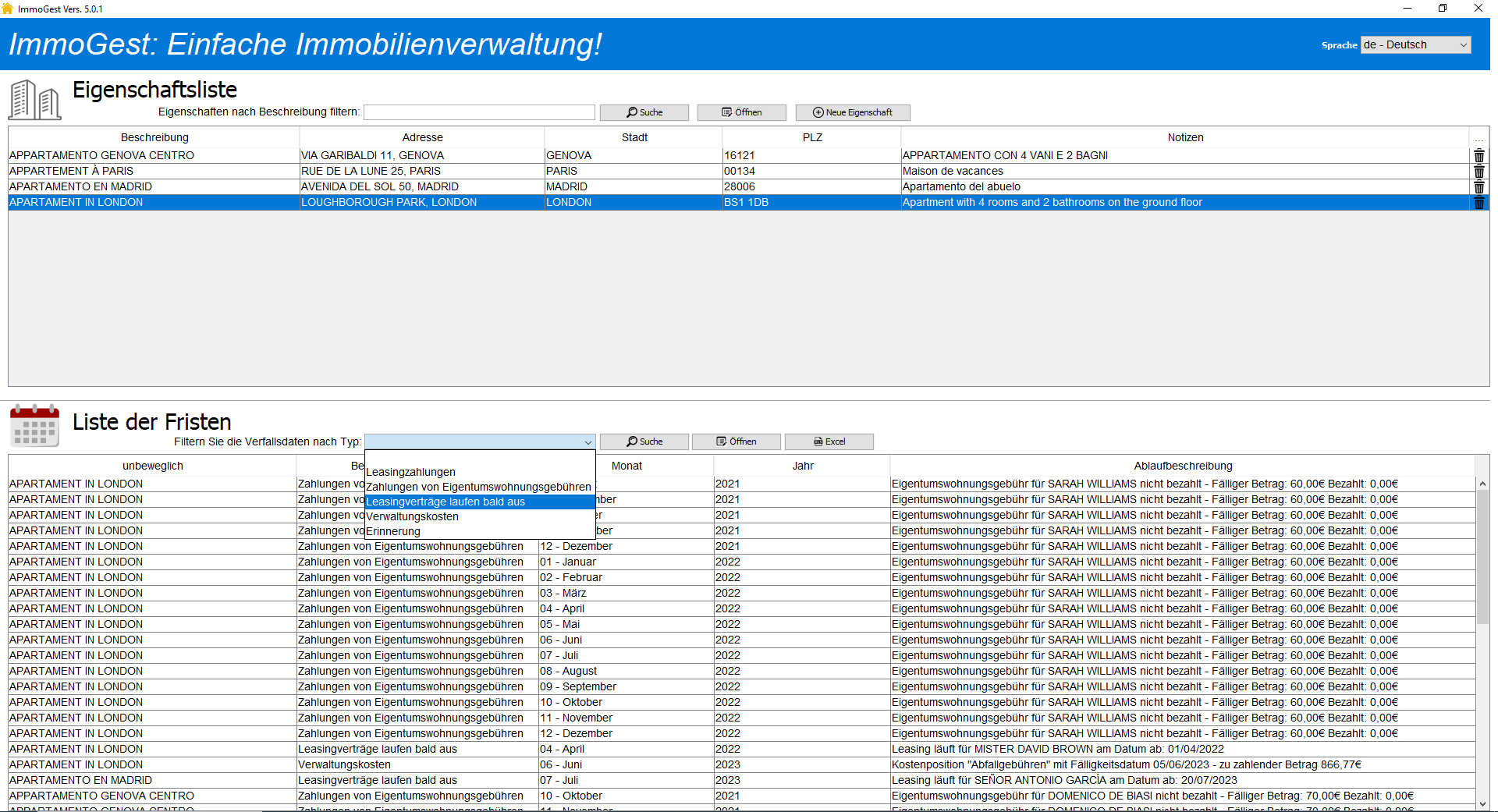Remove APARTAMENTO EN MADRID with trash icon

[x=1478, y=186]
